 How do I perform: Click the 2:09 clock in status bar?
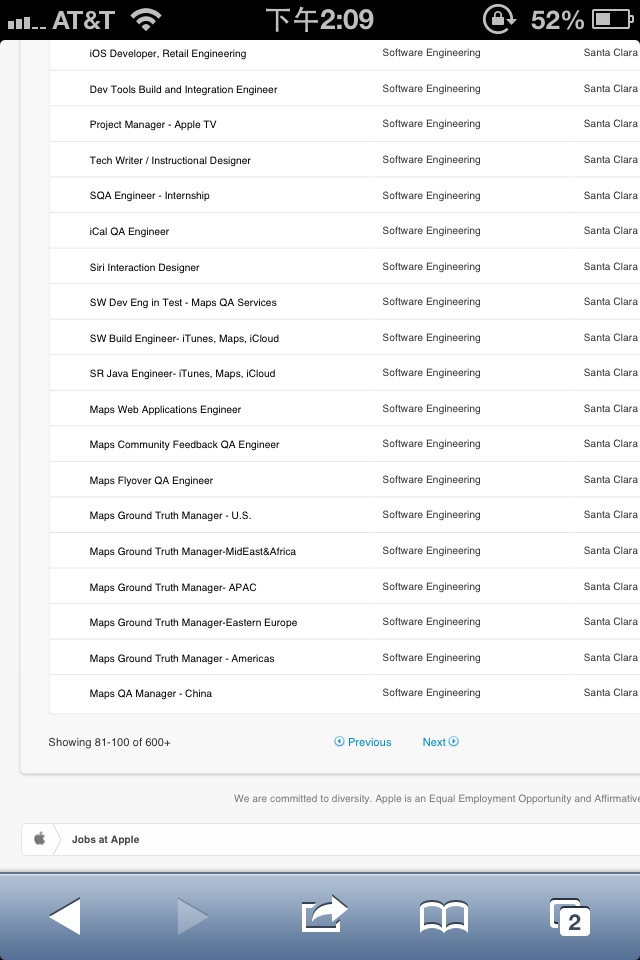(x=320, y=20)
